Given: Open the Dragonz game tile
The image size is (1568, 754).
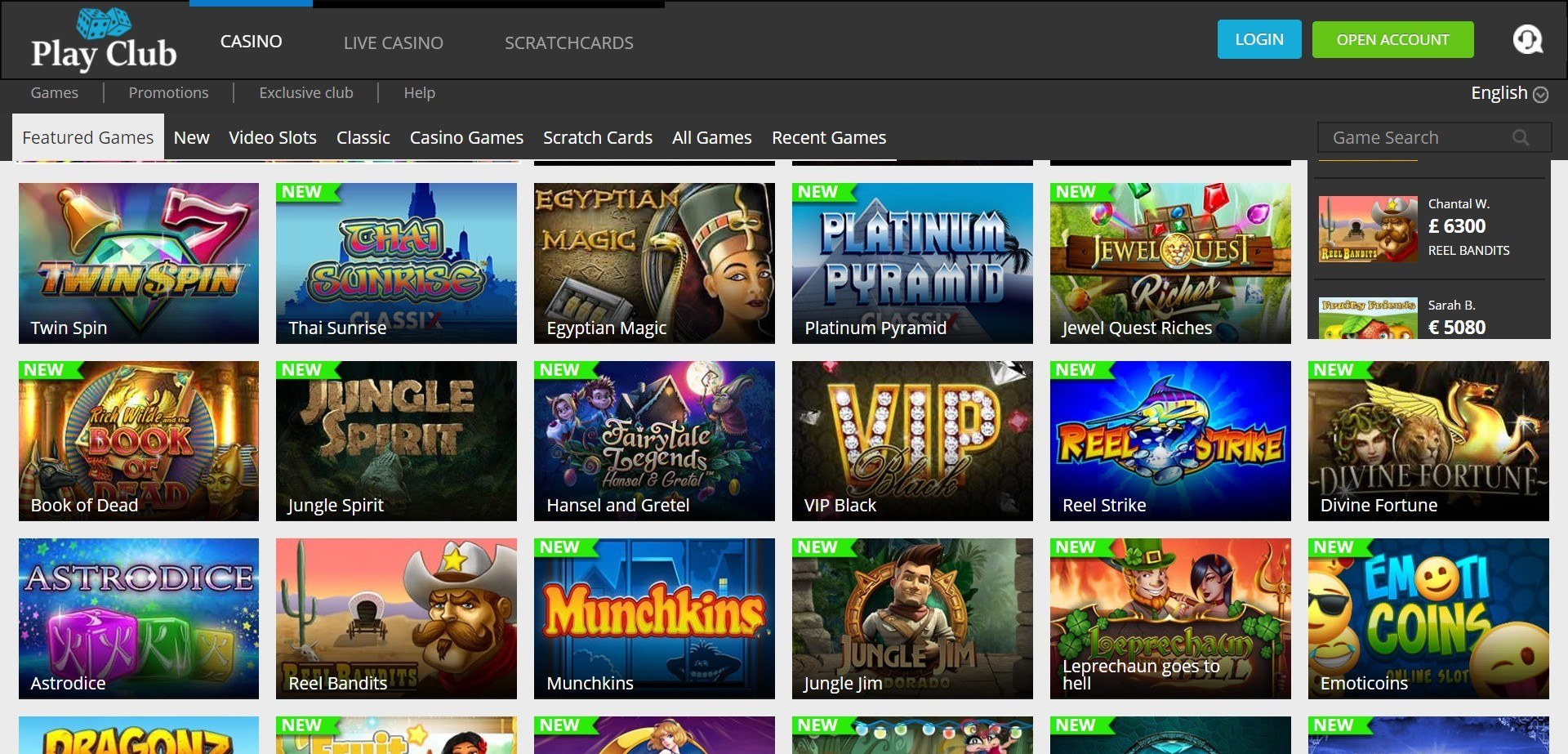Looking at the screenshot, I should [139, 735].
